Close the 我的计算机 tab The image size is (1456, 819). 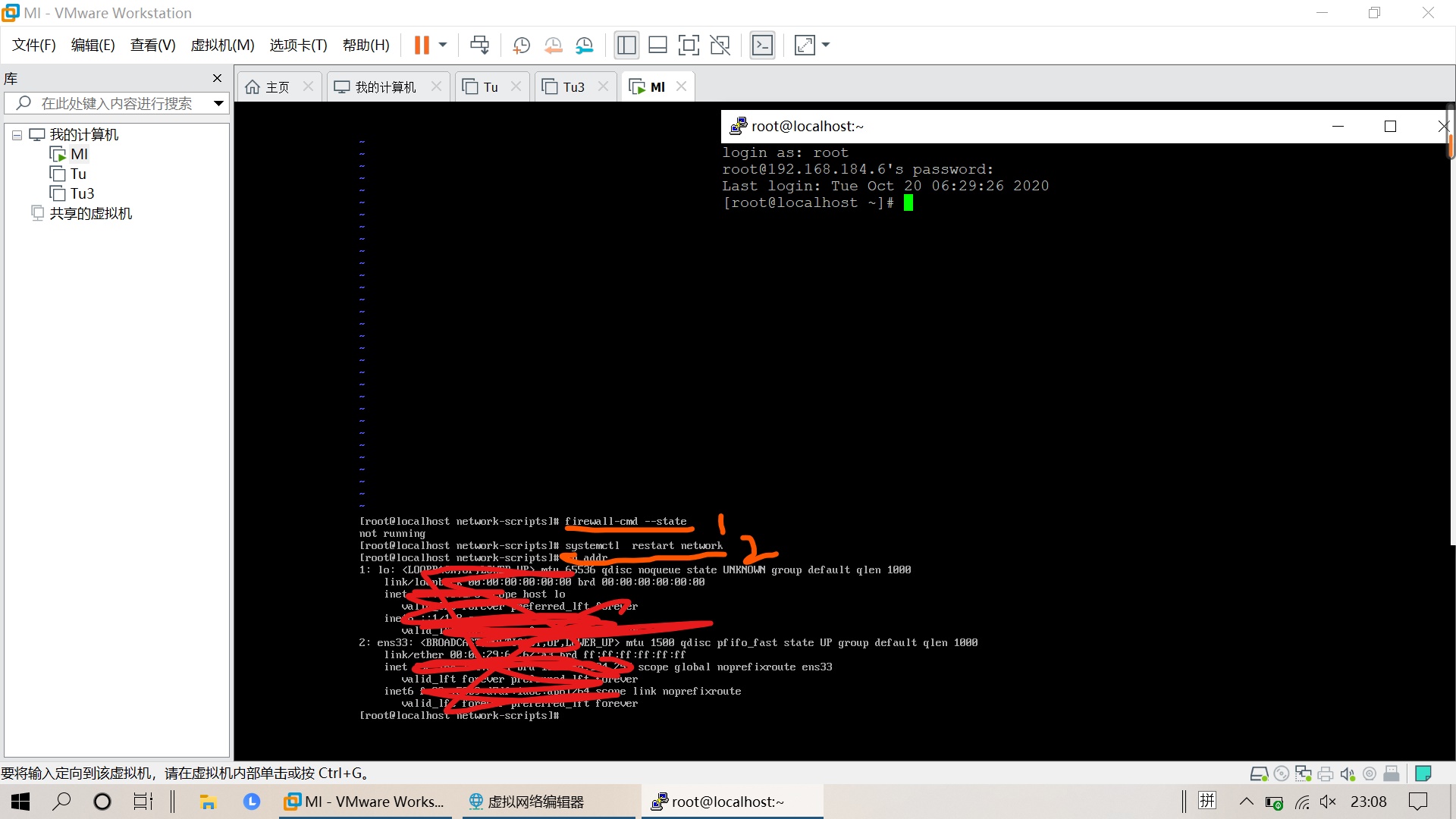[436, 86]
